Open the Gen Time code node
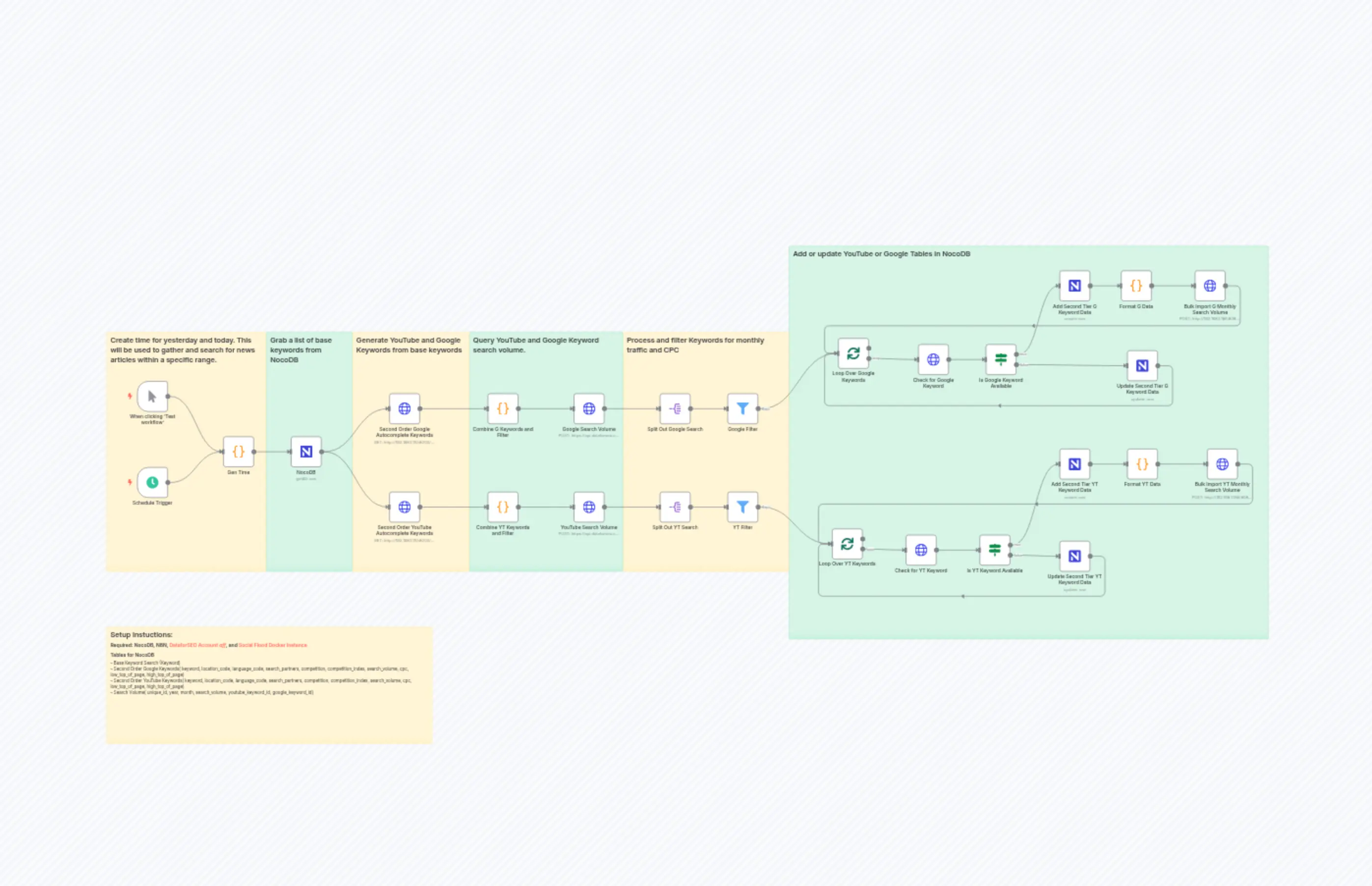The height and width of the screenshot is (886, 1372). [238, 452]
